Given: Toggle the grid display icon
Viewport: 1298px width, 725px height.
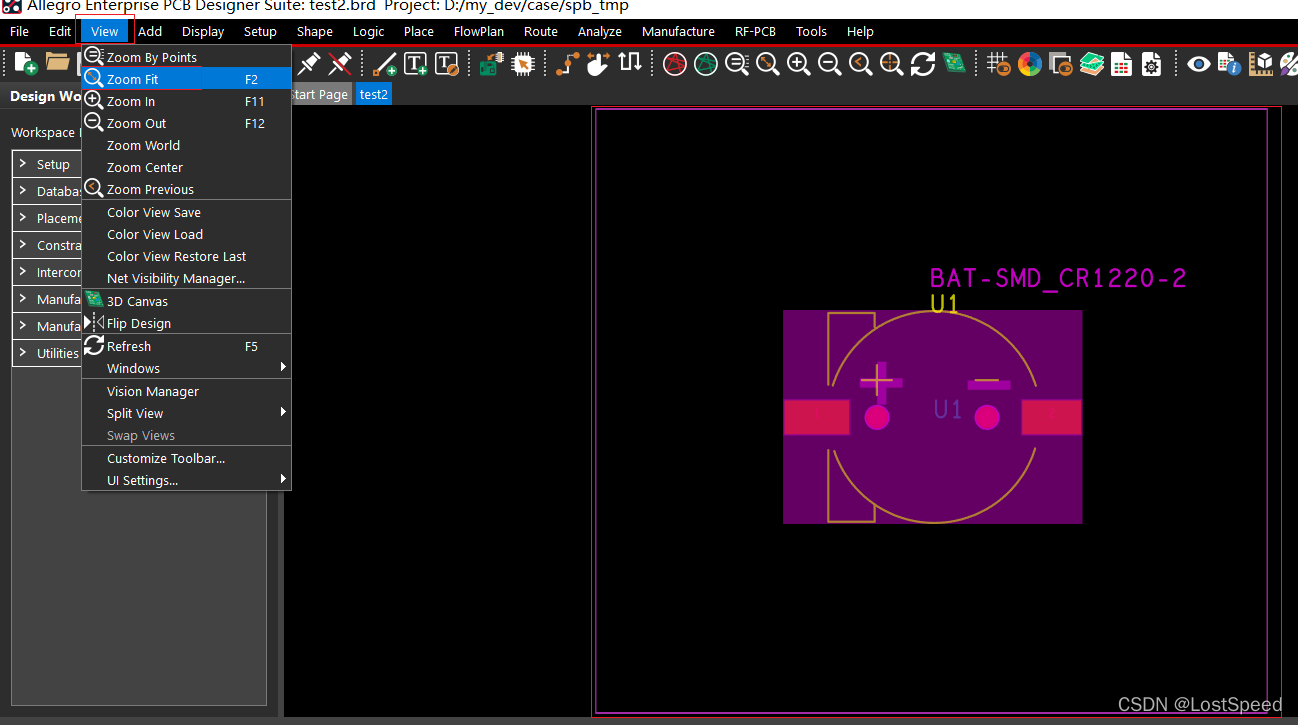Looking at the screenshot, I should (x=998, y=64).
